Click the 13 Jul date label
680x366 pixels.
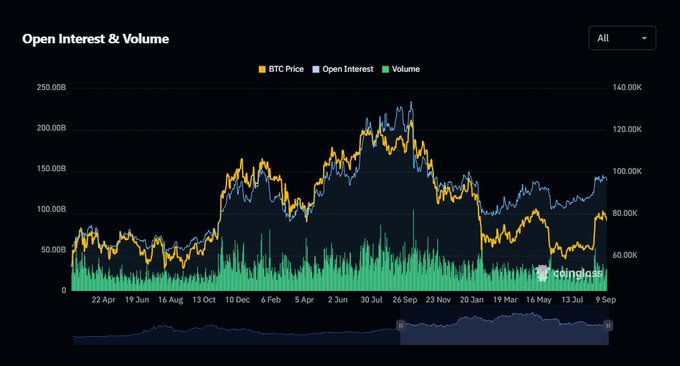tap(572, 300)
